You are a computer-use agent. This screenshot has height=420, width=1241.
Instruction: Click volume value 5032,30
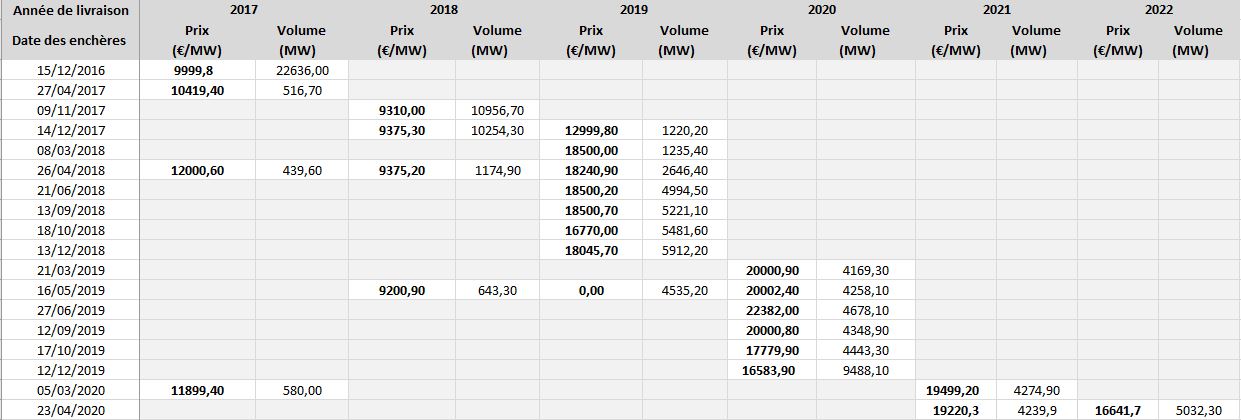coord(1198,410)
